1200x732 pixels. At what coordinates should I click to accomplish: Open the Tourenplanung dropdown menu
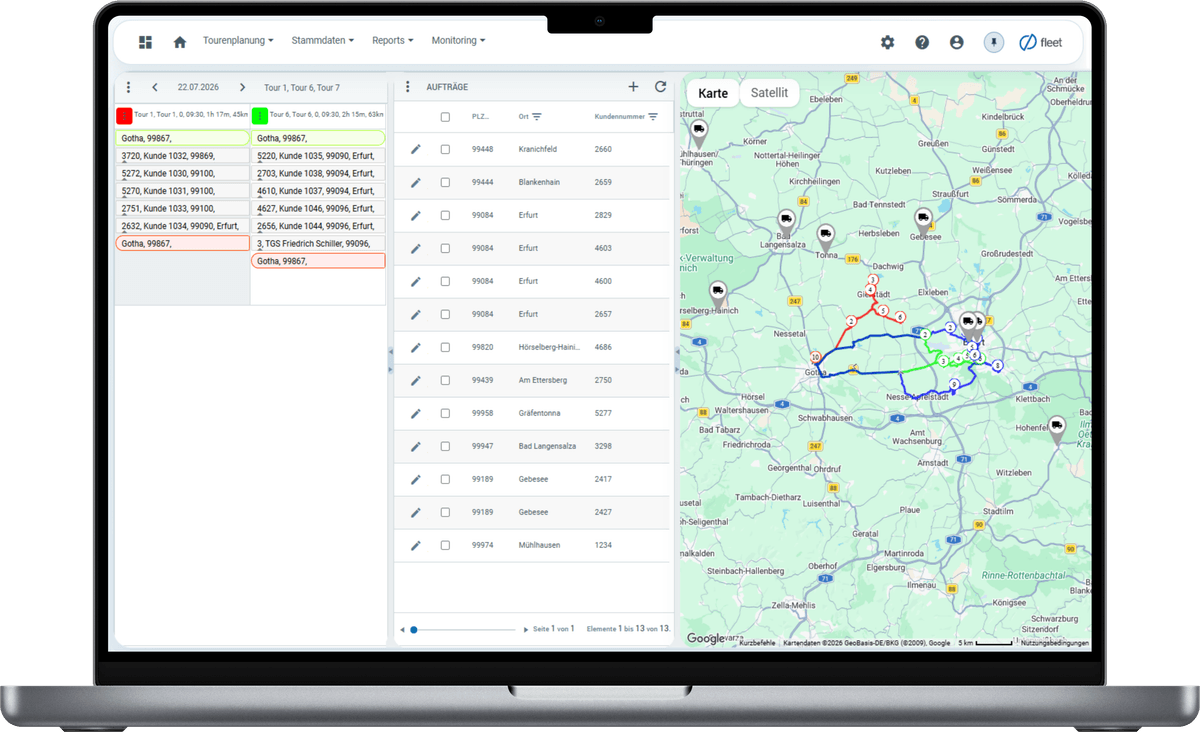[238, 41]
